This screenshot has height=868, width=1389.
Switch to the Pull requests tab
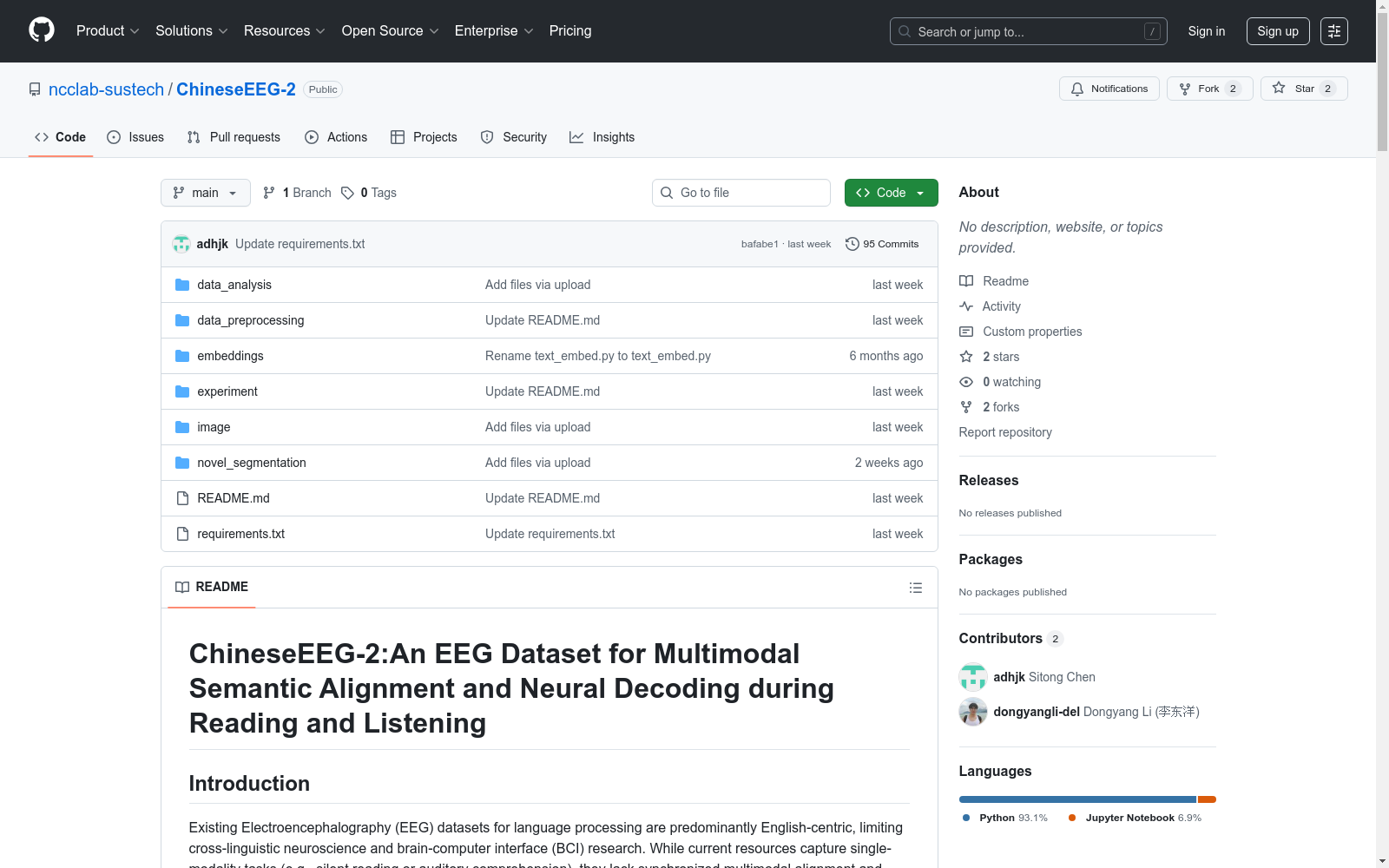coord(234,137)
